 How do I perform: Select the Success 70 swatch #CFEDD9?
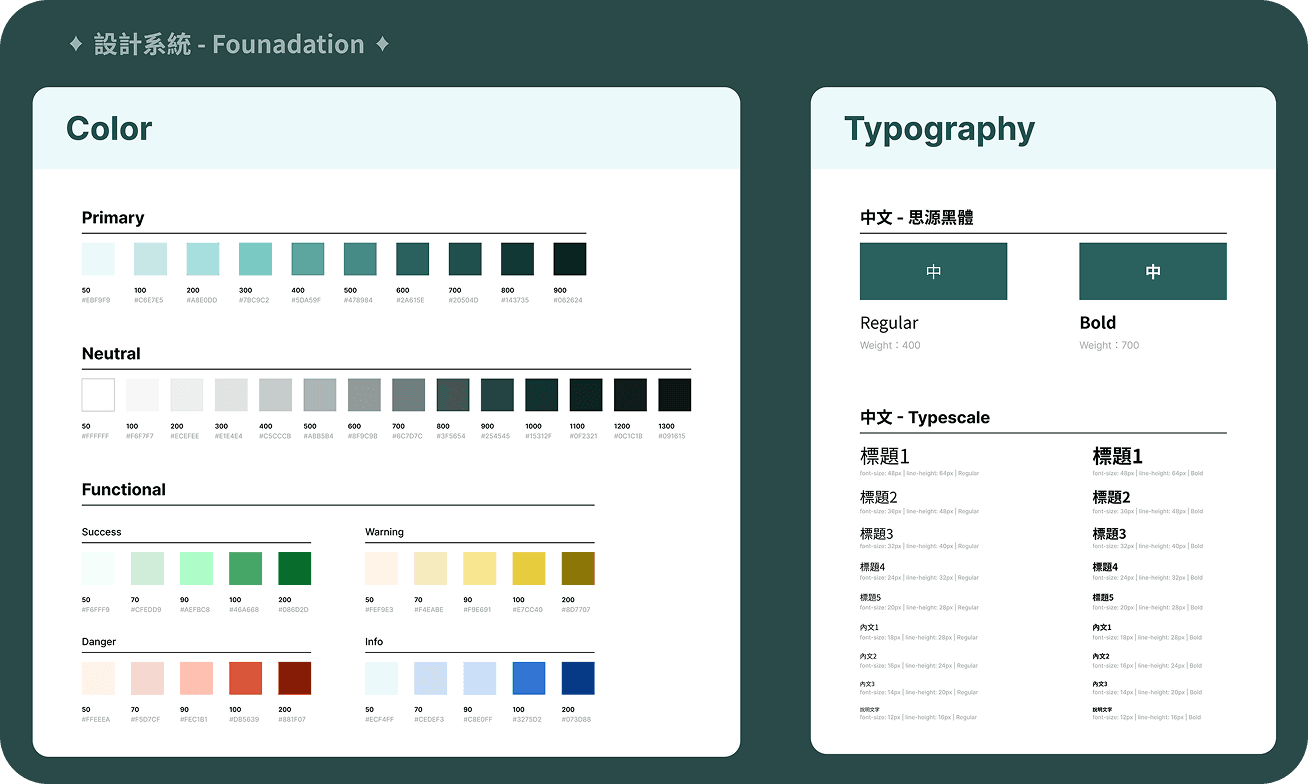[x=147, y=569]
